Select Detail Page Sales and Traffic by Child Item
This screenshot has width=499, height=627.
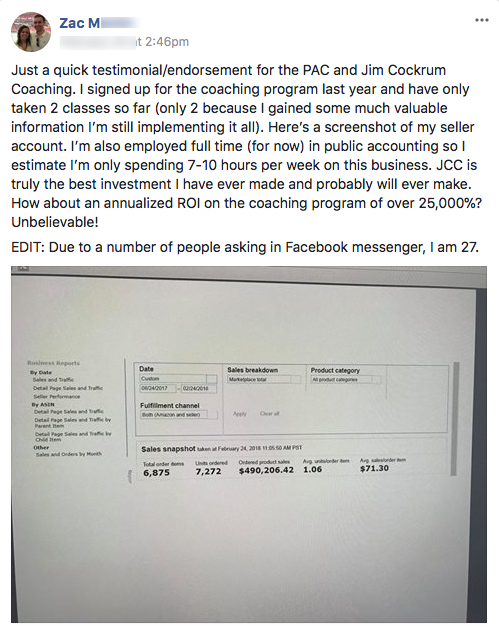tap(73, 436)
